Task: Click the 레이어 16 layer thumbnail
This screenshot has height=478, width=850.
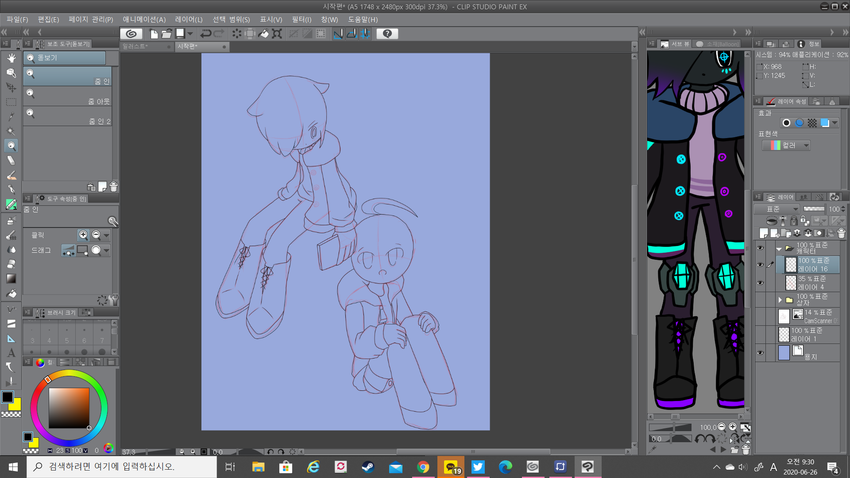Action: (x=791, y=264)
